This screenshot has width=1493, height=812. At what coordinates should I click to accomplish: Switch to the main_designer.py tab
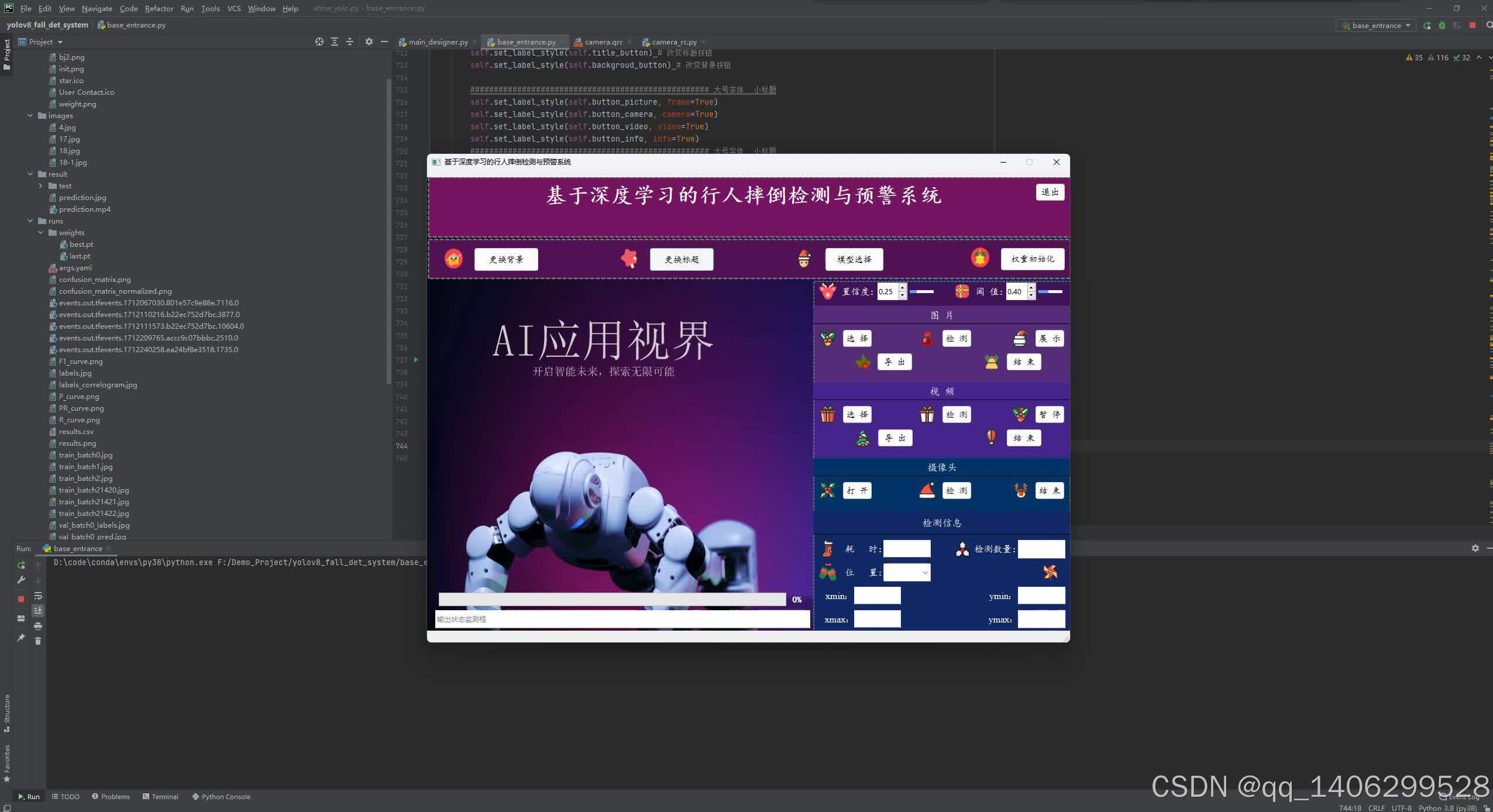click(438, 42)
